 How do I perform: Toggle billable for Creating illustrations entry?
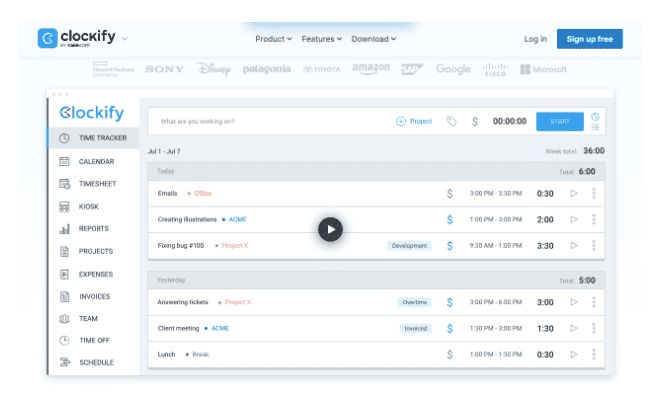click(x=449, y=219)
